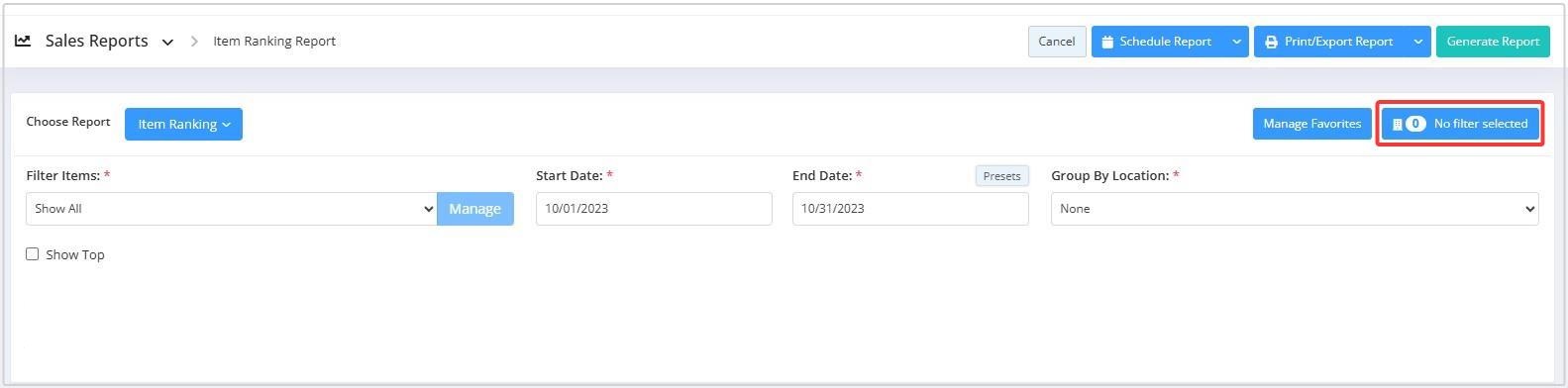Cancel the report setup
This screenshot has width=1568, height=388.
point(1057,42)
